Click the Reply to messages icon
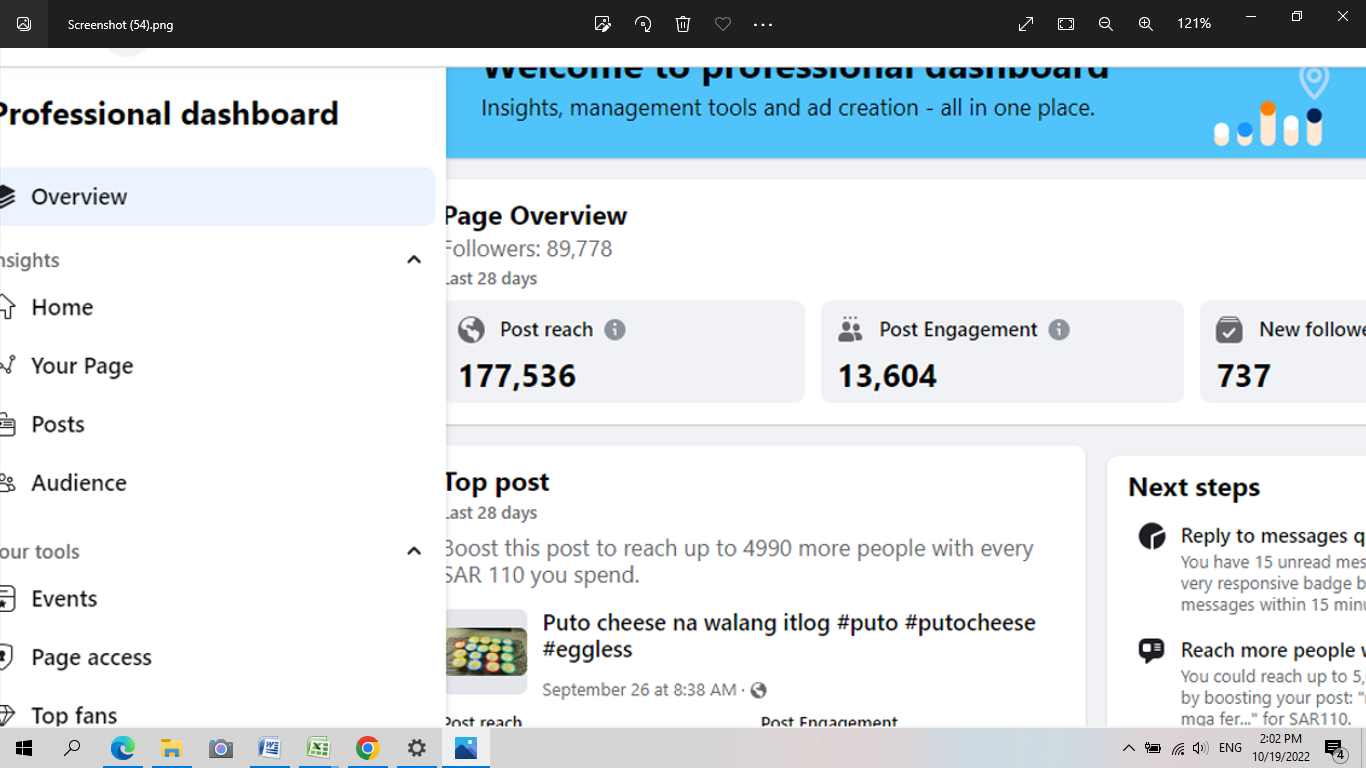The image size is (1366, 768). (x=1152, y=536)
